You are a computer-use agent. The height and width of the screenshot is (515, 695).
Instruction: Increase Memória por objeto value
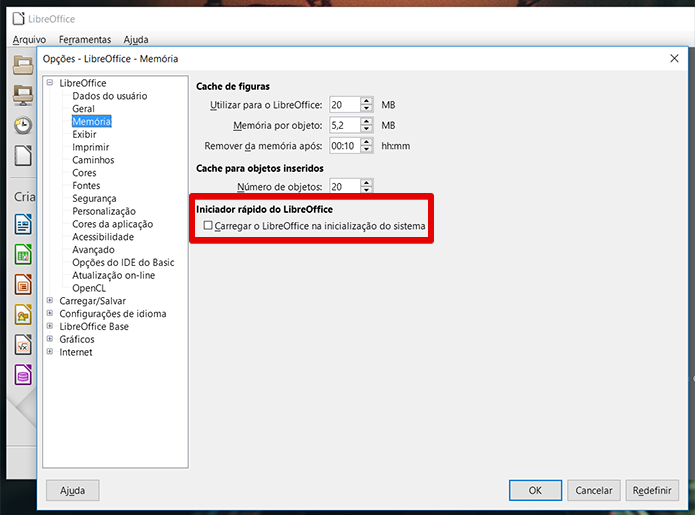click(x=367, y=121)
